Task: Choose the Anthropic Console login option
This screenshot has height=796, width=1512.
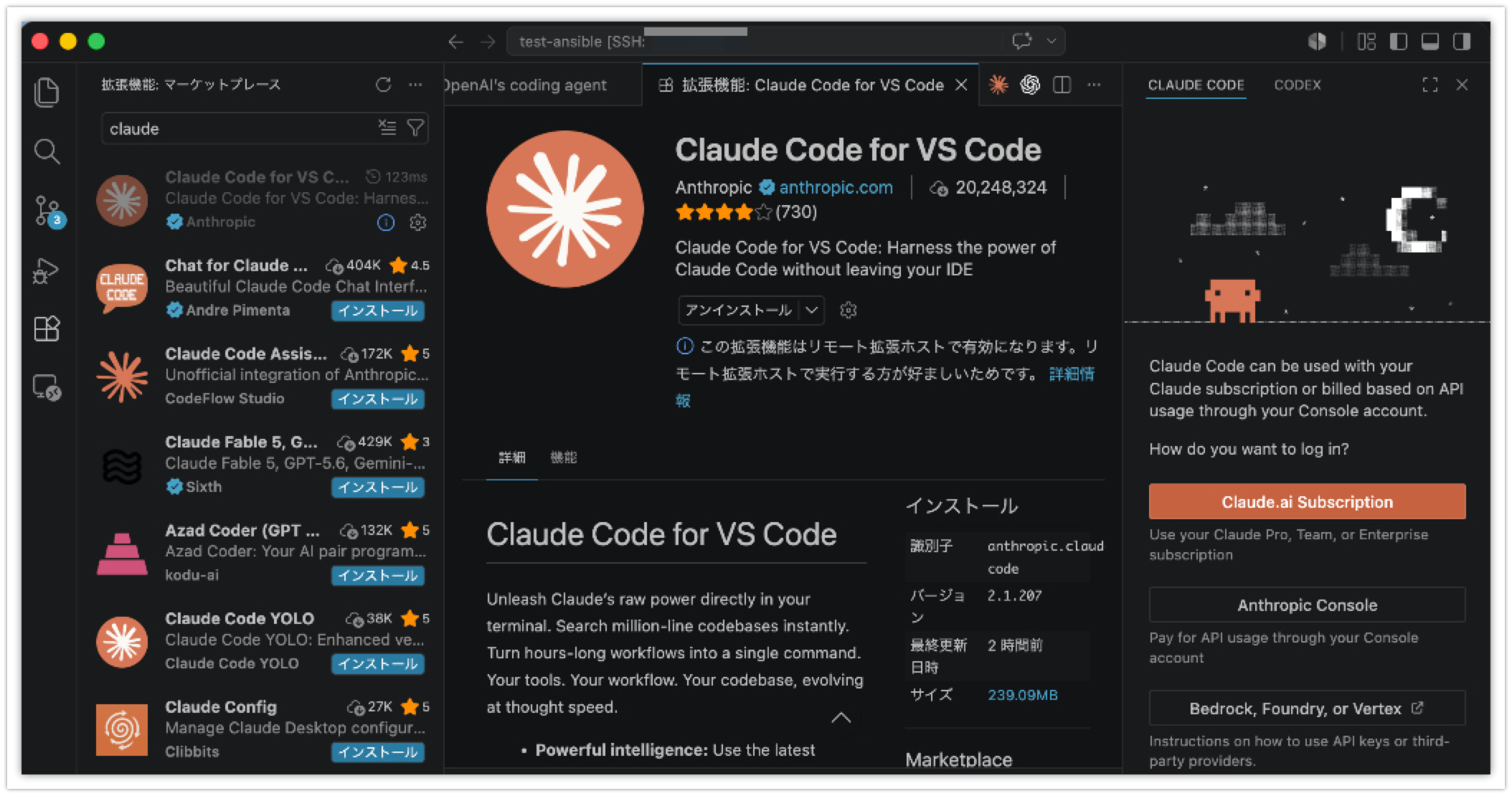Action: tap(1307, 605)
